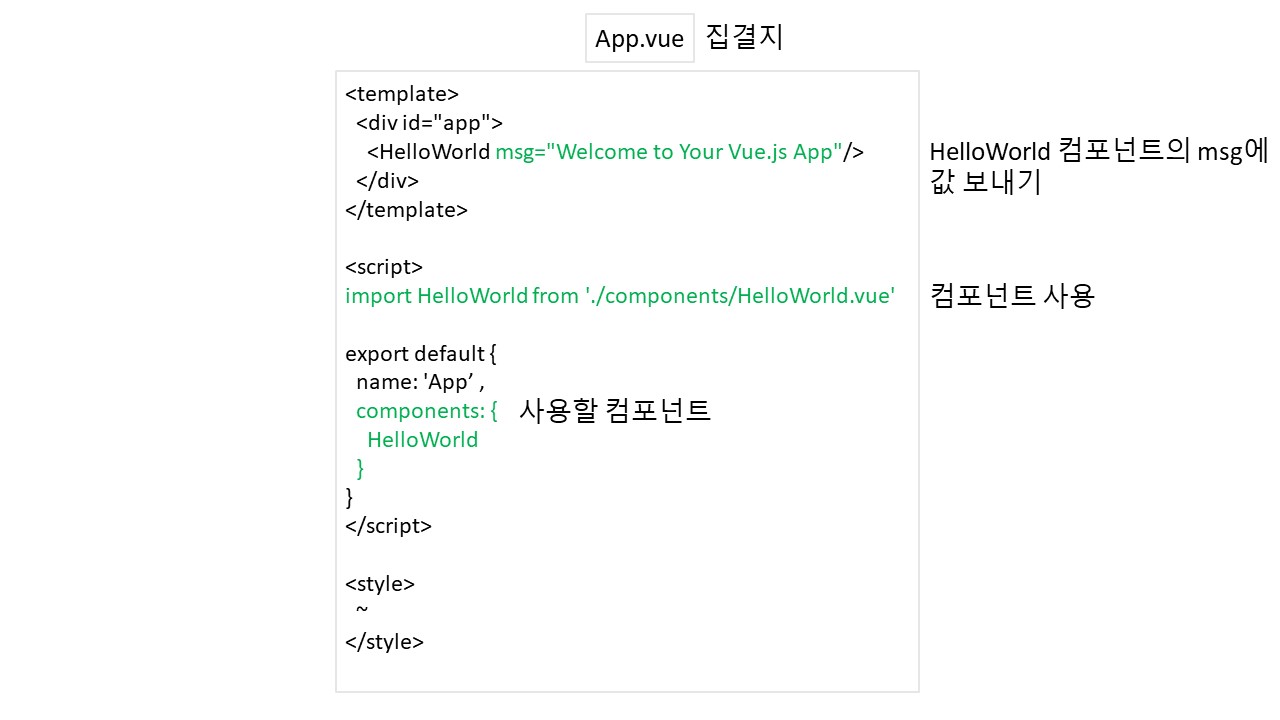Click the App.vue label box
Image resolution: width=1280 pixels, height=720 pixels.
[x=640, y=39]
